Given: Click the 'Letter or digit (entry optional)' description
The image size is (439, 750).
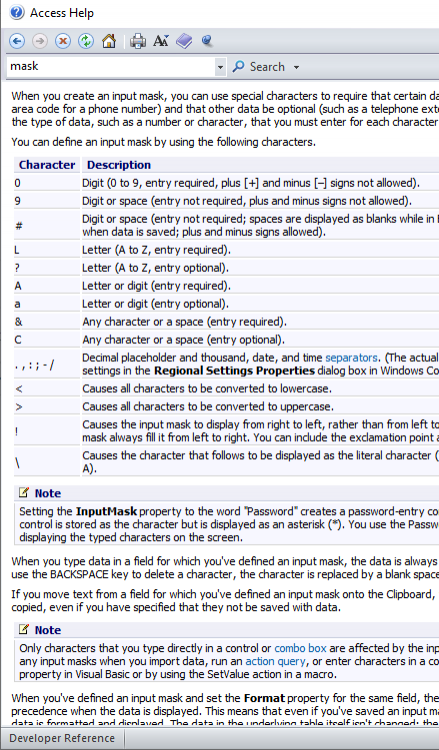Looking at the screenshot, I should (155, 304).
